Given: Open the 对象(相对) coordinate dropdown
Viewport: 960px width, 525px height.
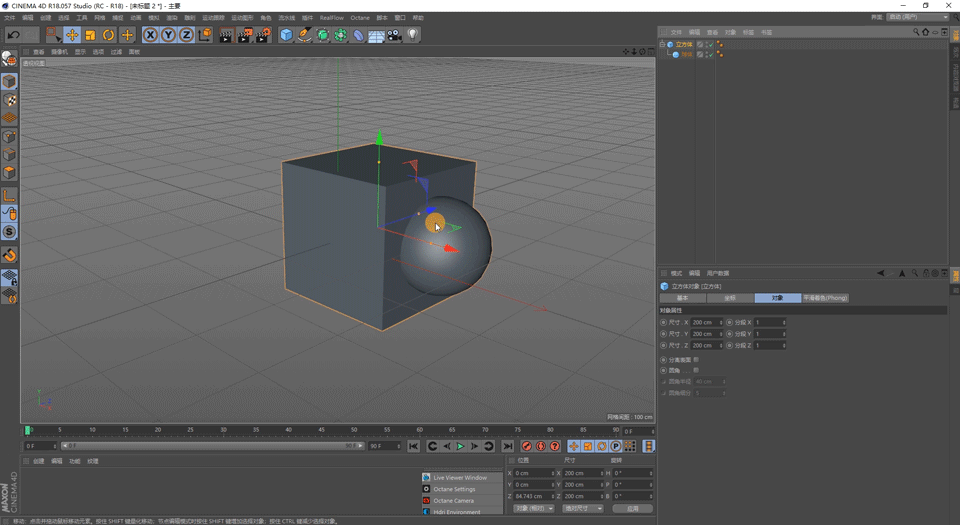Looking at the screenshot, I should coord(533,508).
